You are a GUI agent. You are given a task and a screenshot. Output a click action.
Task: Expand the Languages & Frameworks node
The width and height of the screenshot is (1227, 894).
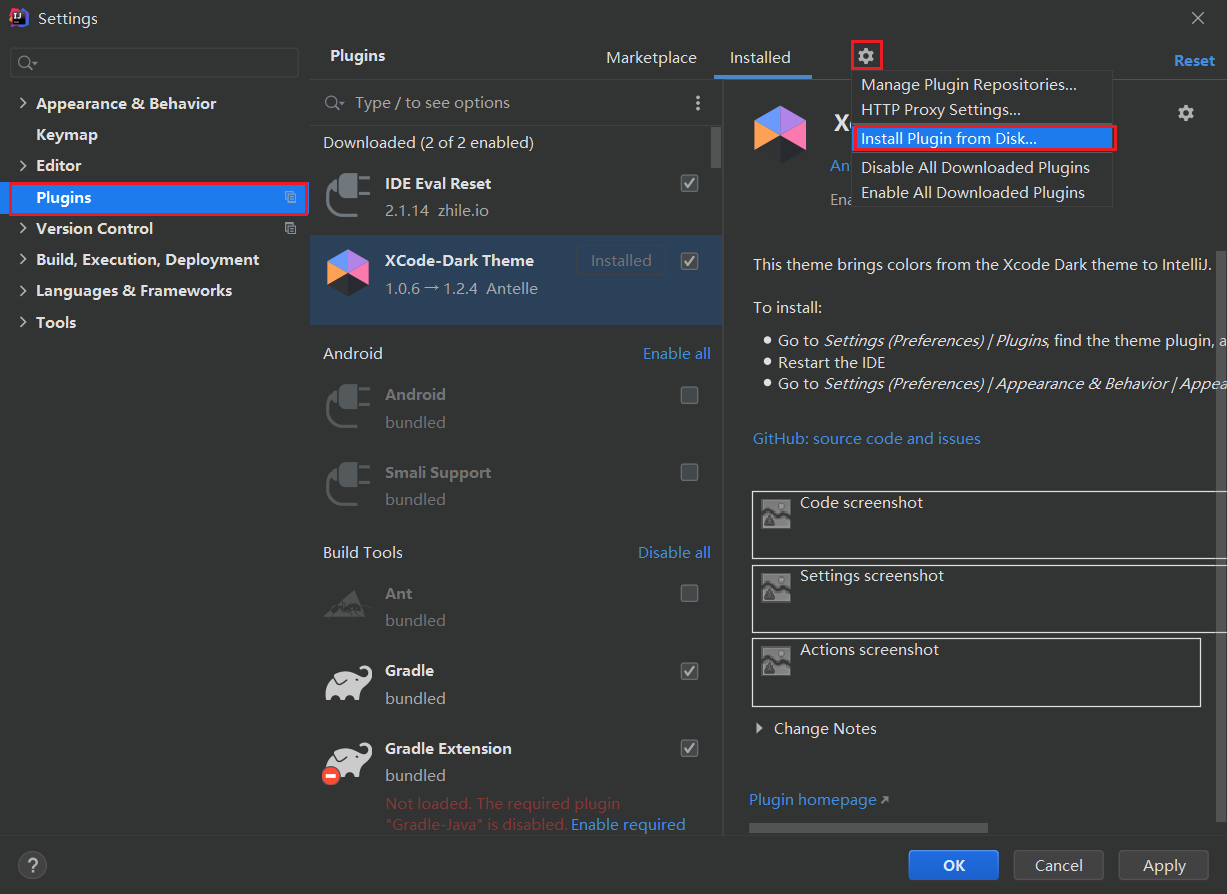(23, 291)
